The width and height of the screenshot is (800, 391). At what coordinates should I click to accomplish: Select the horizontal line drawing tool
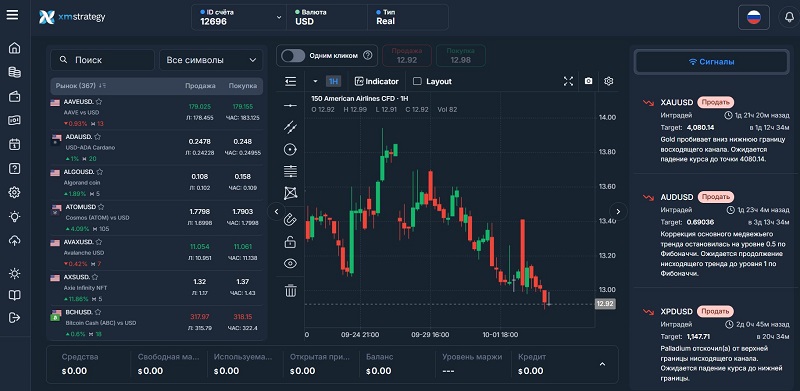(290, 106)
